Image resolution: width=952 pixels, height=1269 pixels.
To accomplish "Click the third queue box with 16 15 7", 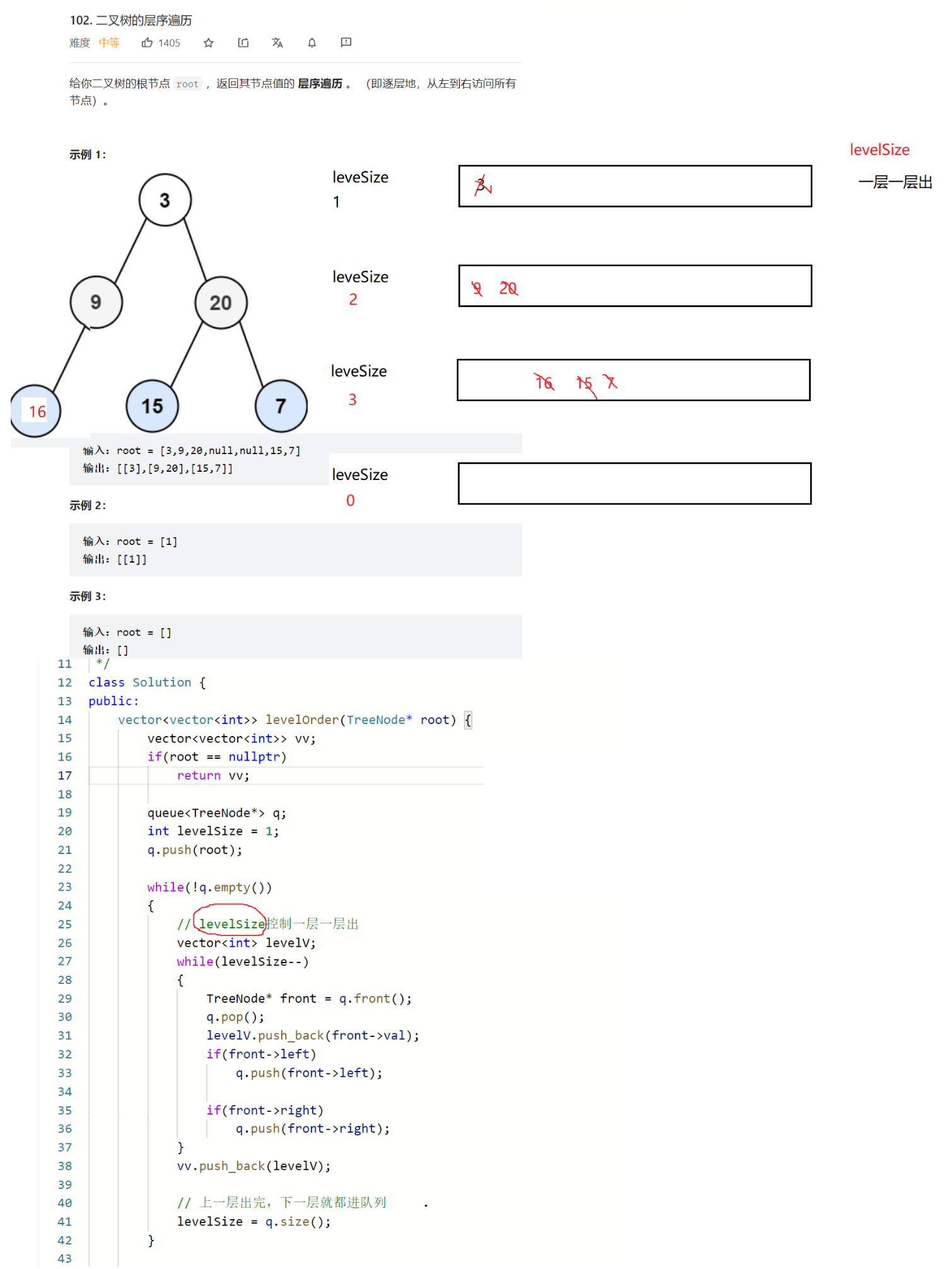I will (x=634, y=380).
